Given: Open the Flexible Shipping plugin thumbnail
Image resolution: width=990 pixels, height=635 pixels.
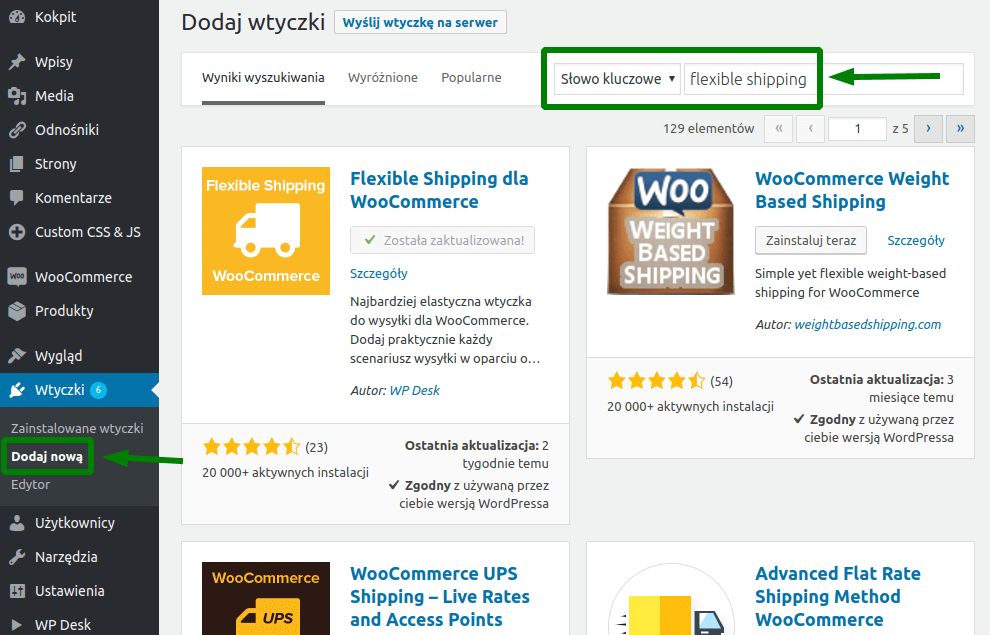Looking at the screenshot, I should point(266,231).
